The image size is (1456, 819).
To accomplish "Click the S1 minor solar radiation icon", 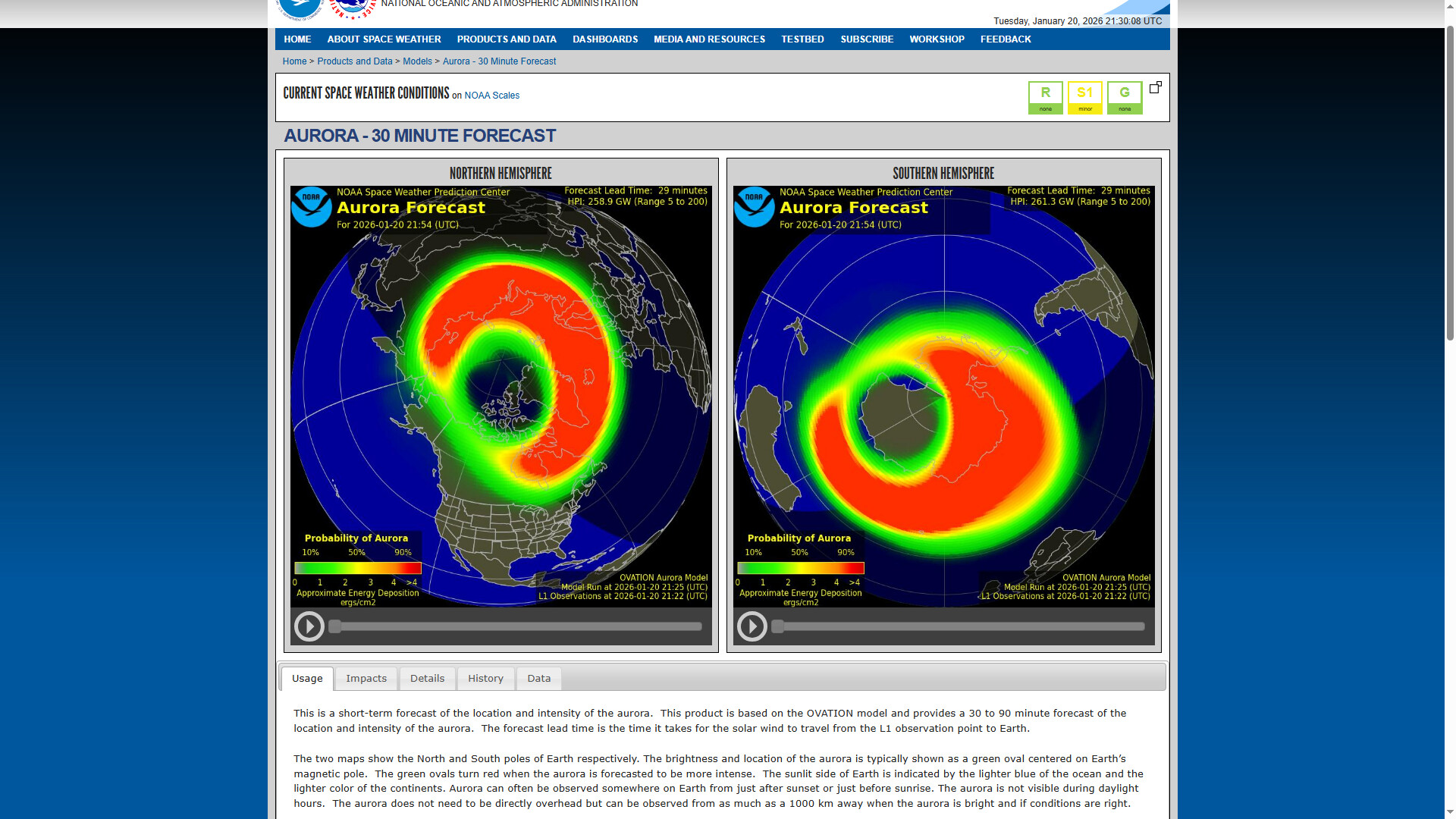I will 1084,97.
